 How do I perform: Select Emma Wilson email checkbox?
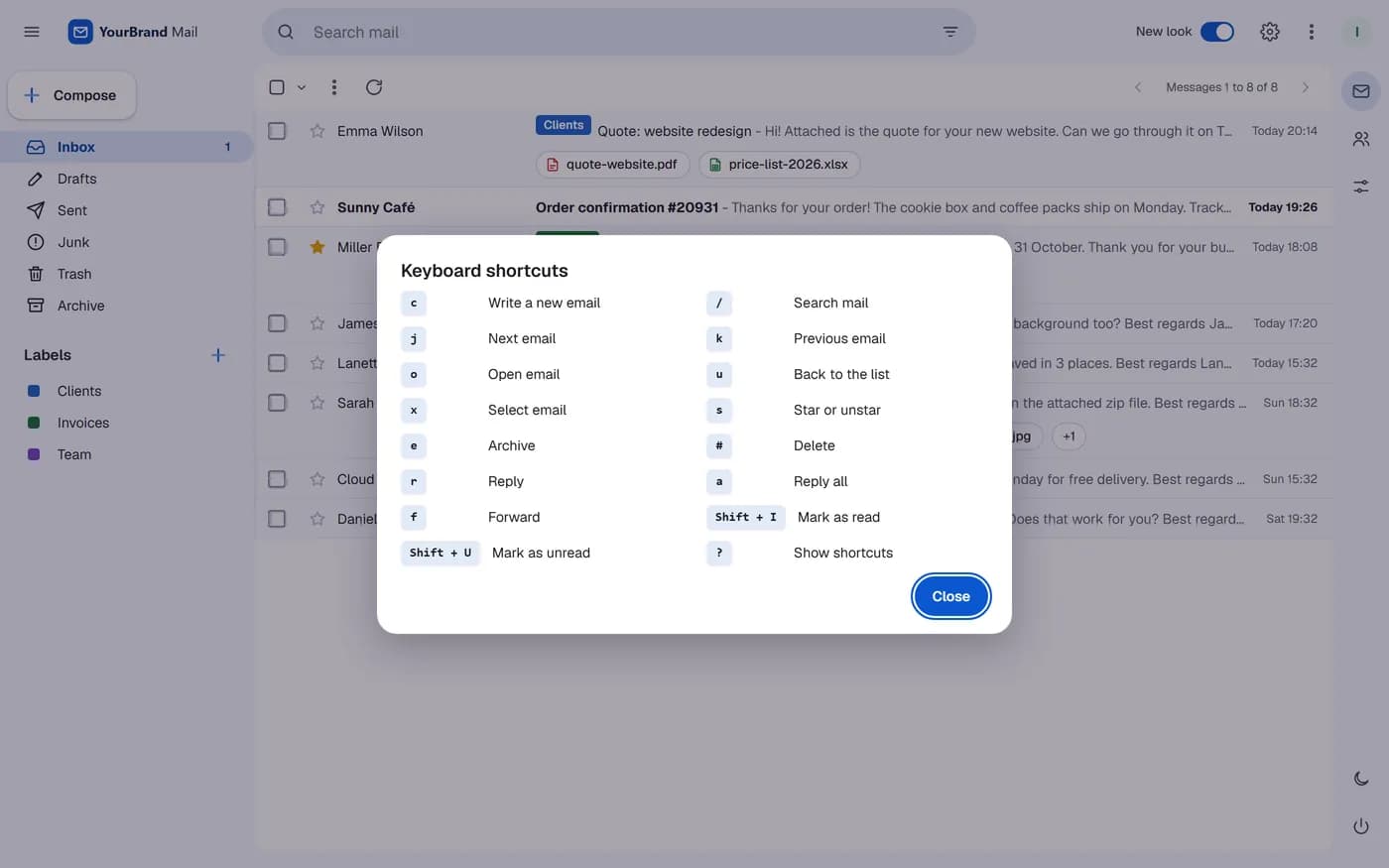click(x=277, y=131)
